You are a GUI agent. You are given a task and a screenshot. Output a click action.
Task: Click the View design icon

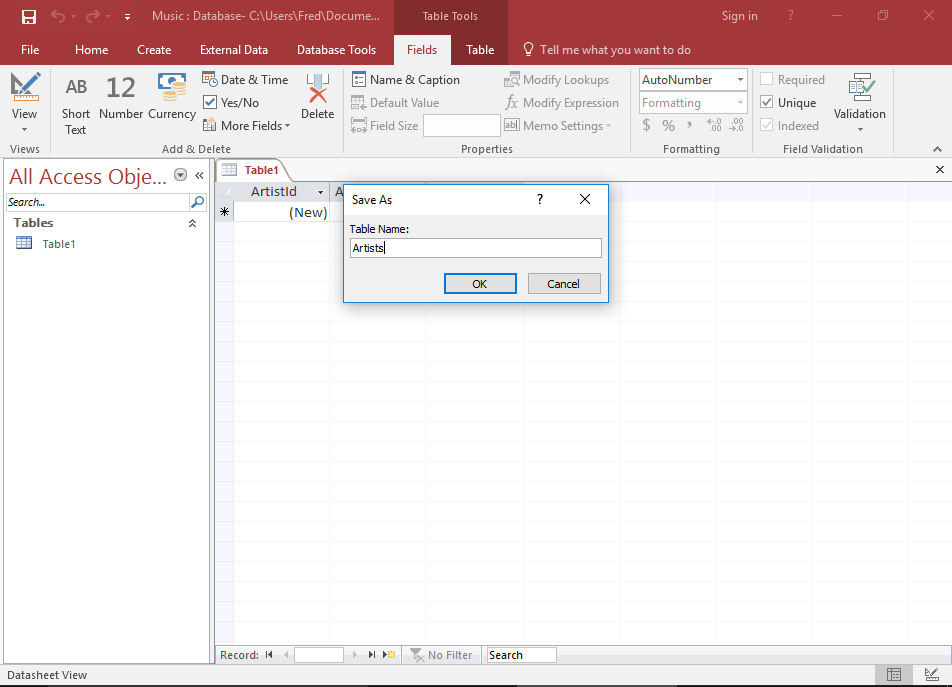pyautogui.click(x=25, y=86)
